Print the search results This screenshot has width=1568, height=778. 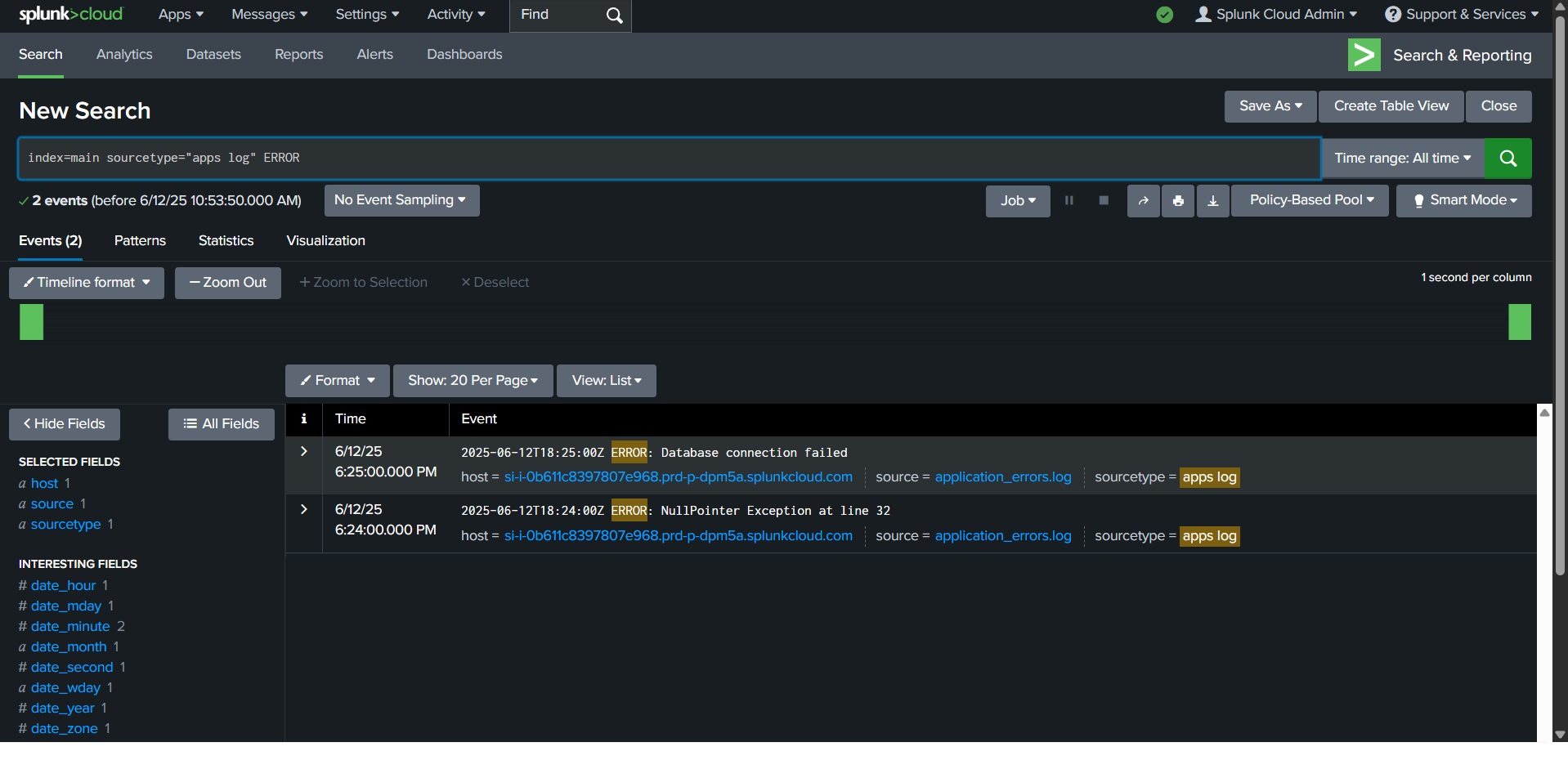[1178, 201]
